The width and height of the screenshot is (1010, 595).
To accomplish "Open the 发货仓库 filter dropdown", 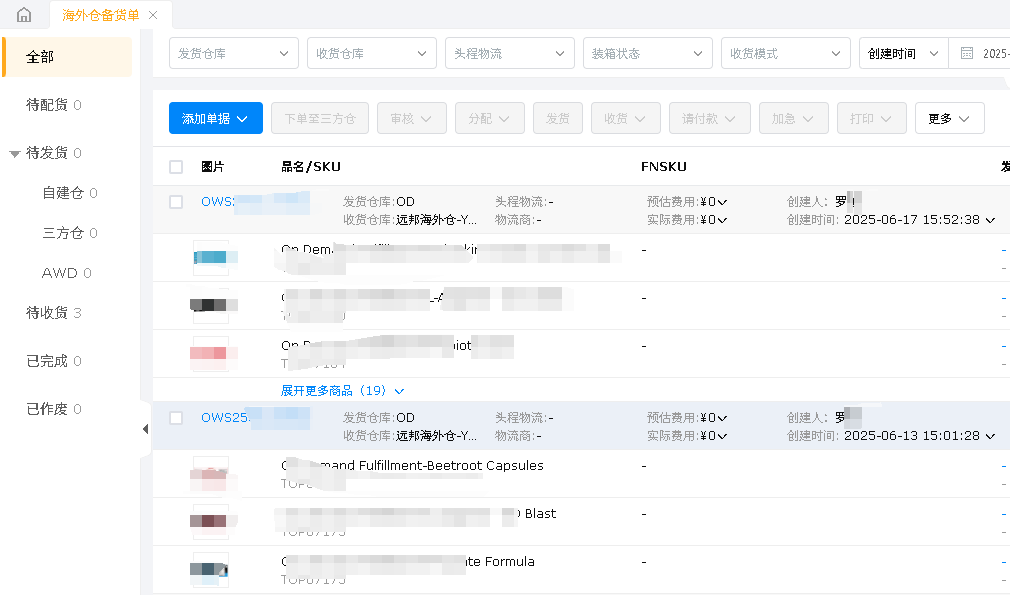I will 234,53.
